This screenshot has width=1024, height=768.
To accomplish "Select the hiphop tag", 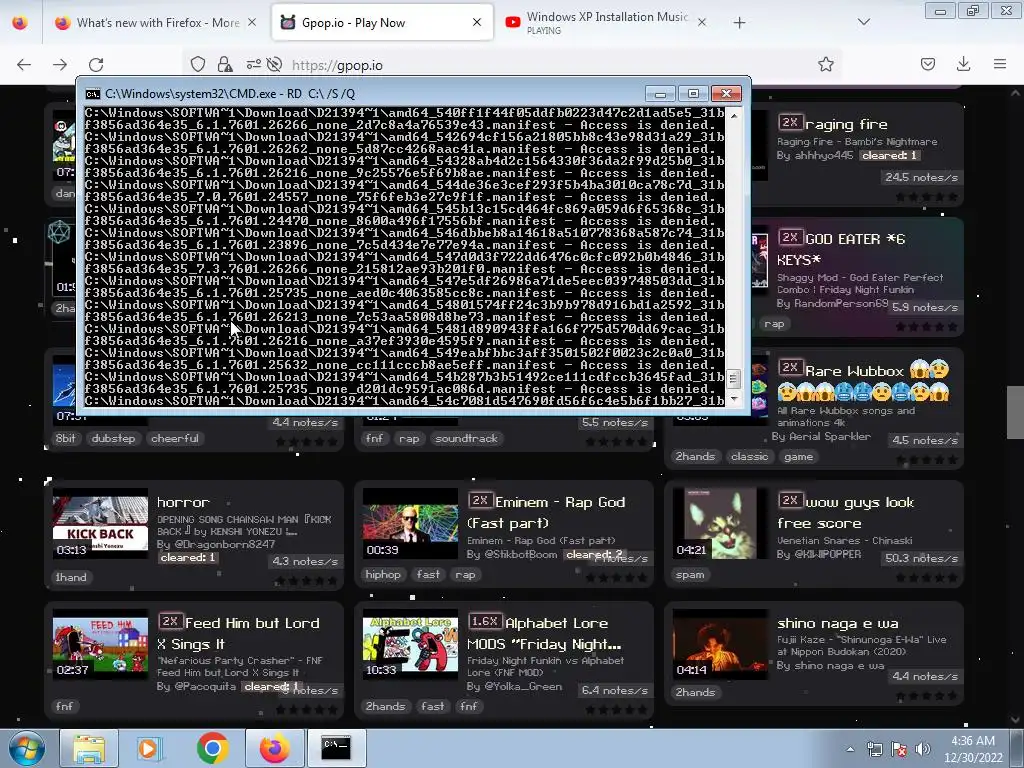I will tap(383, 575).
